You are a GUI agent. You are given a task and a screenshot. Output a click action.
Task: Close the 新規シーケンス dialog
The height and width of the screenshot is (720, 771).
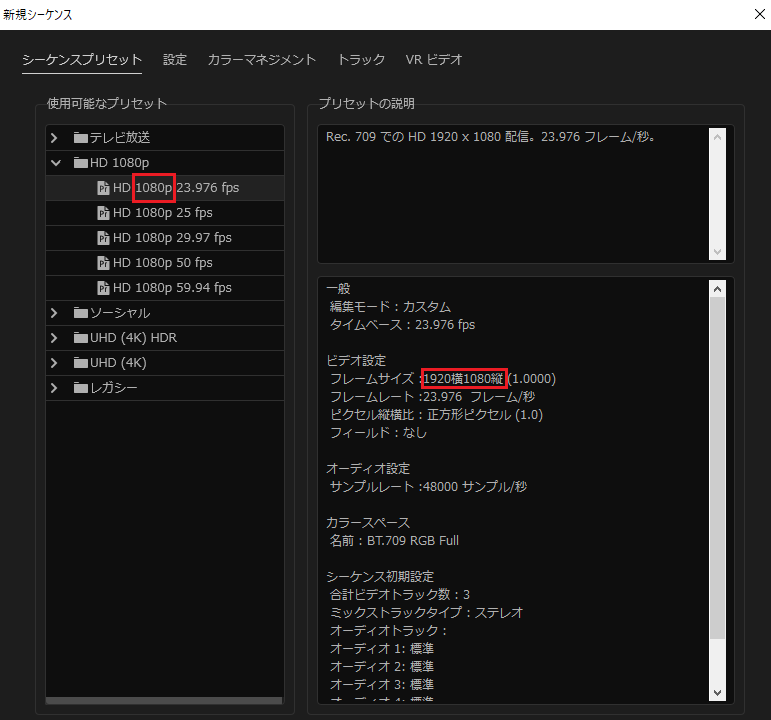pos(759,14)
